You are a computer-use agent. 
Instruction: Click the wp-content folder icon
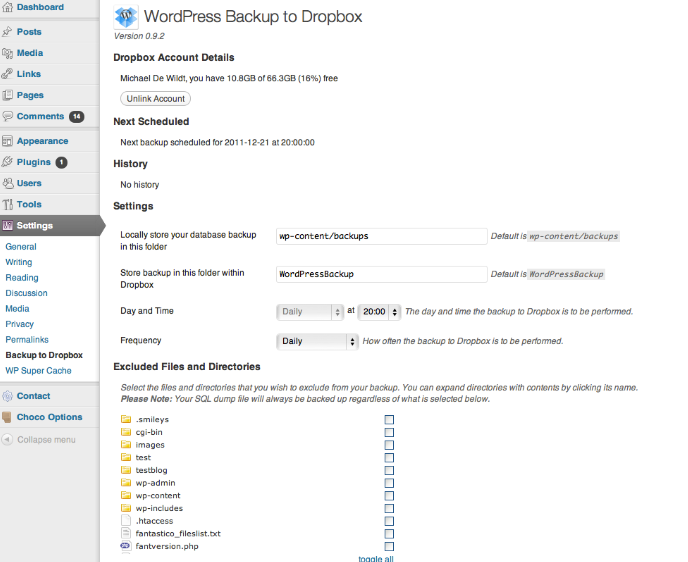(126, 495)
